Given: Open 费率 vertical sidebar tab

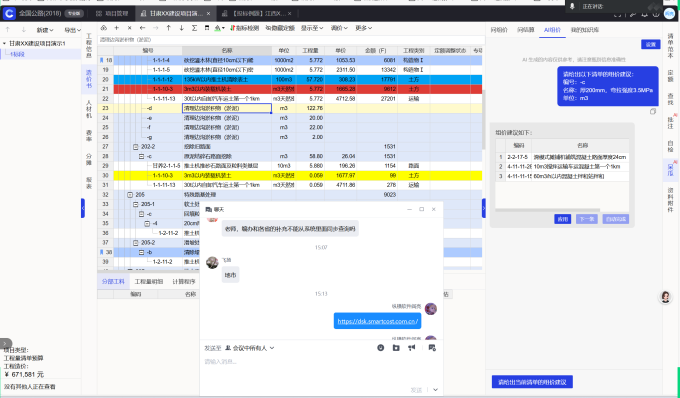Looking at the screenshot, I should (x=88, y=136).
